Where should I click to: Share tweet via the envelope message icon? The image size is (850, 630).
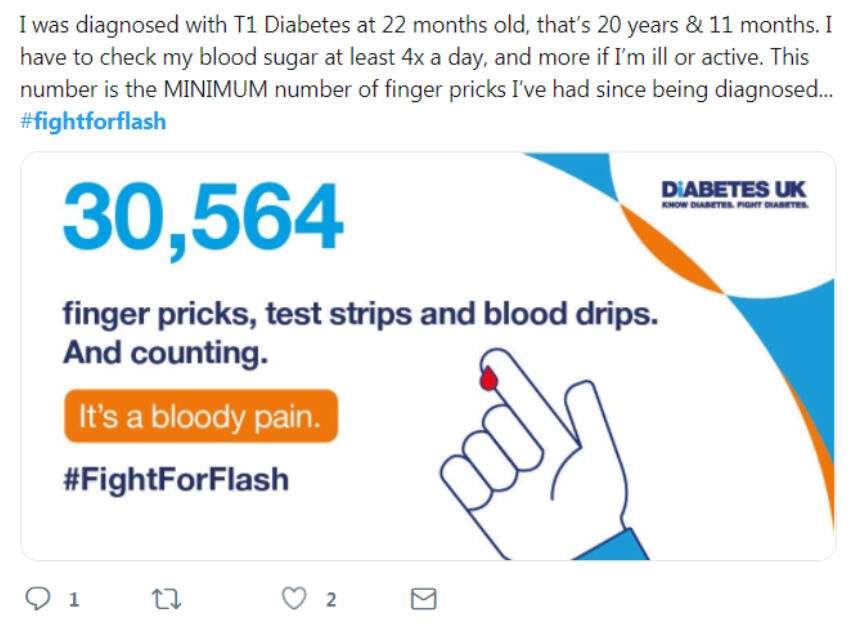tap(424, 598)
